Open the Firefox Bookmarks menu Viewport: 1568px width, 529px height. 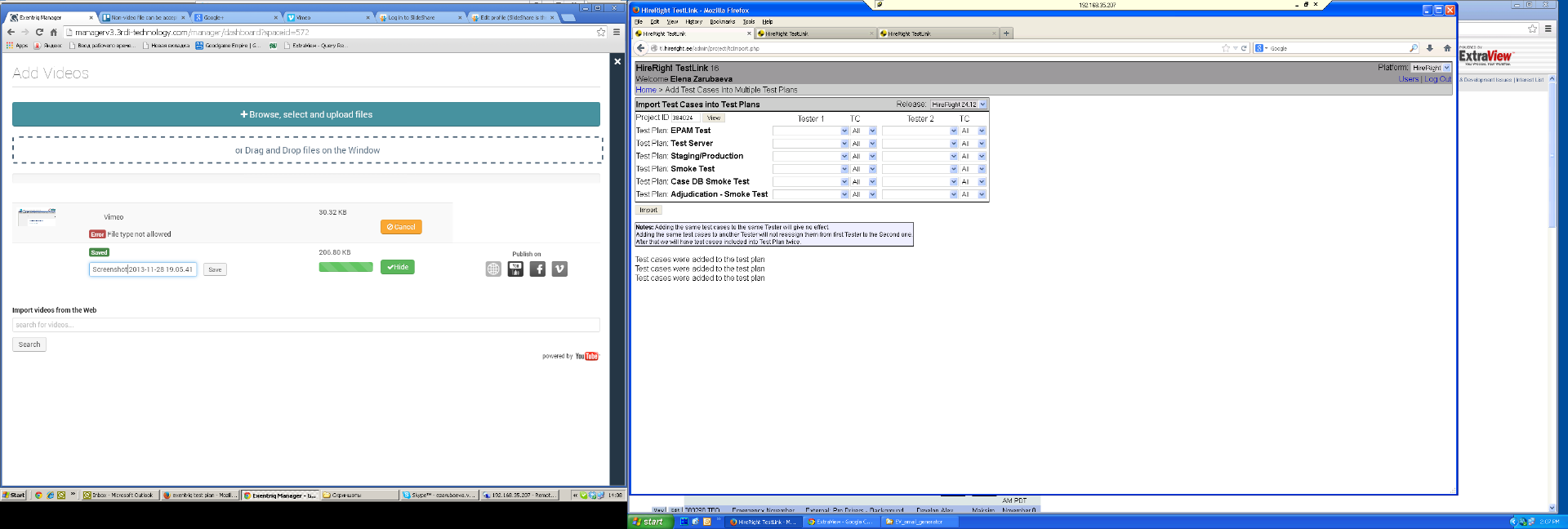722,22
